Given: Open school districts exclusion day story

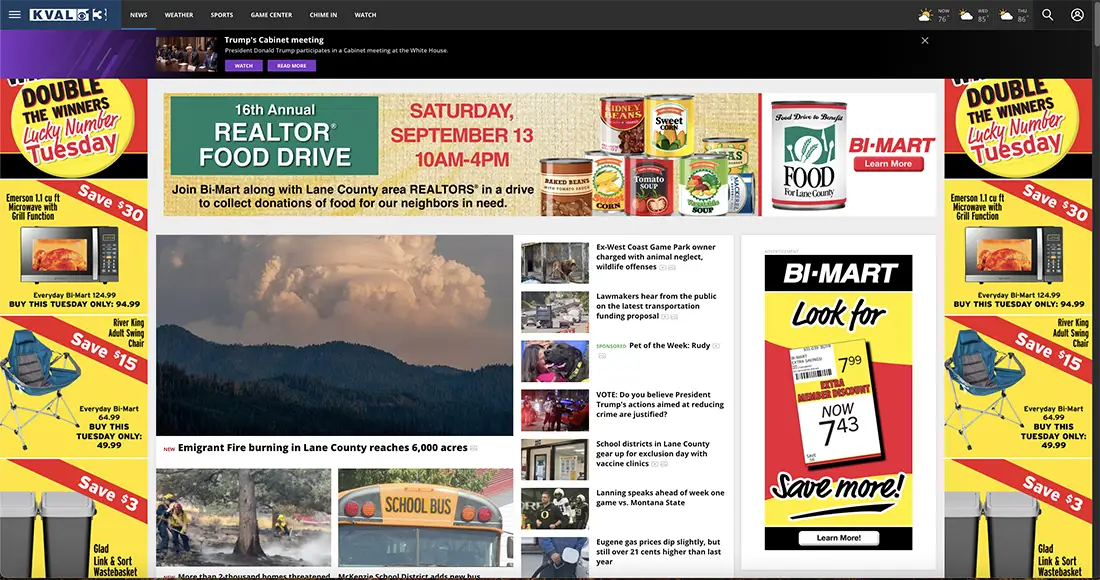Looking at the screenshot, I should click(653, 454).
